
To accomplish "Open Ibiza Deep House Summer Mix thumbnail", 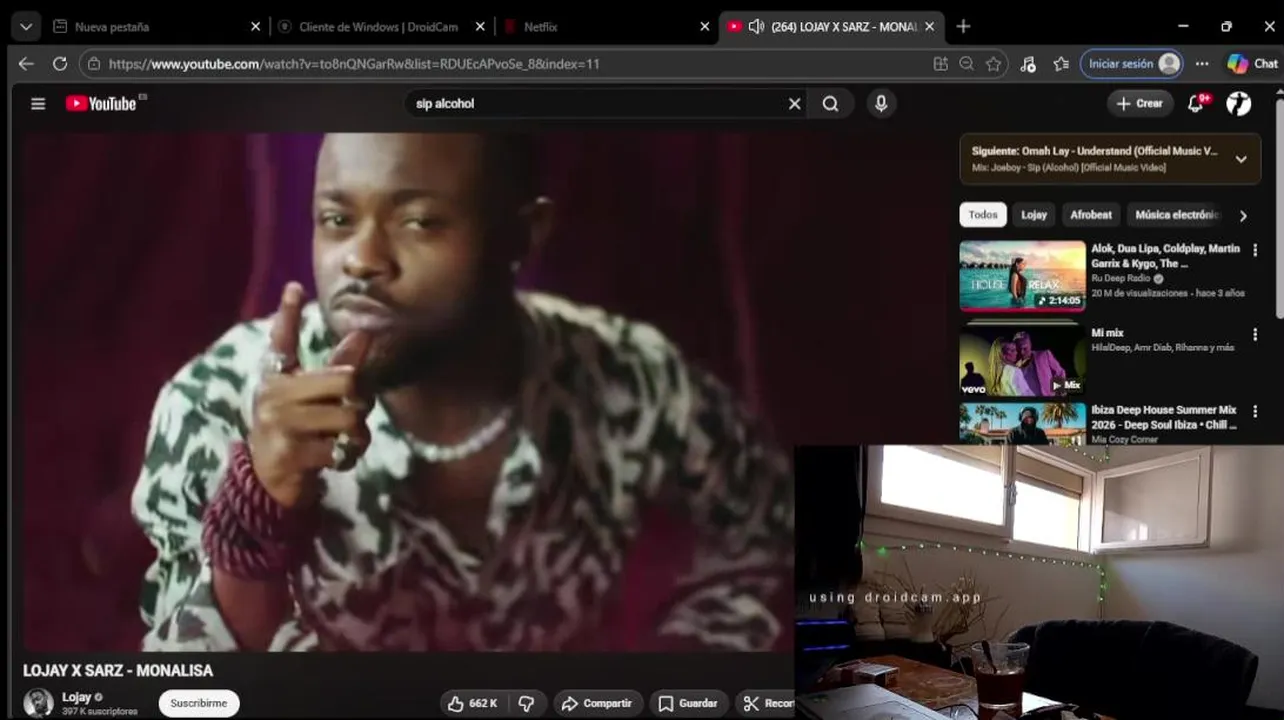I will coord(1022,424).
